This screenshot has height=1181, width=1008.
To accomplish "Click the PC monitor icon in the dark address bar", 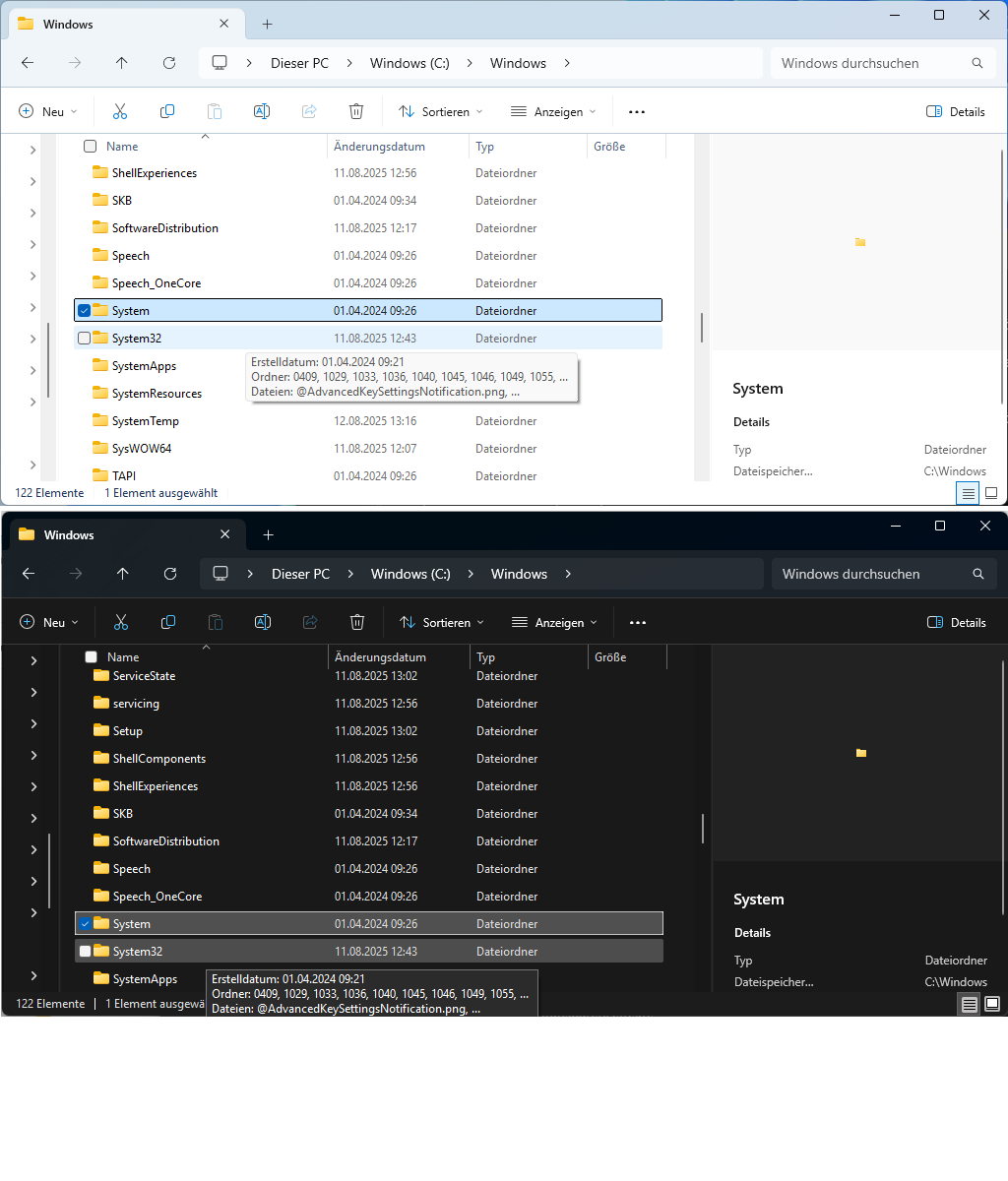I will click(x=220, y=574).
